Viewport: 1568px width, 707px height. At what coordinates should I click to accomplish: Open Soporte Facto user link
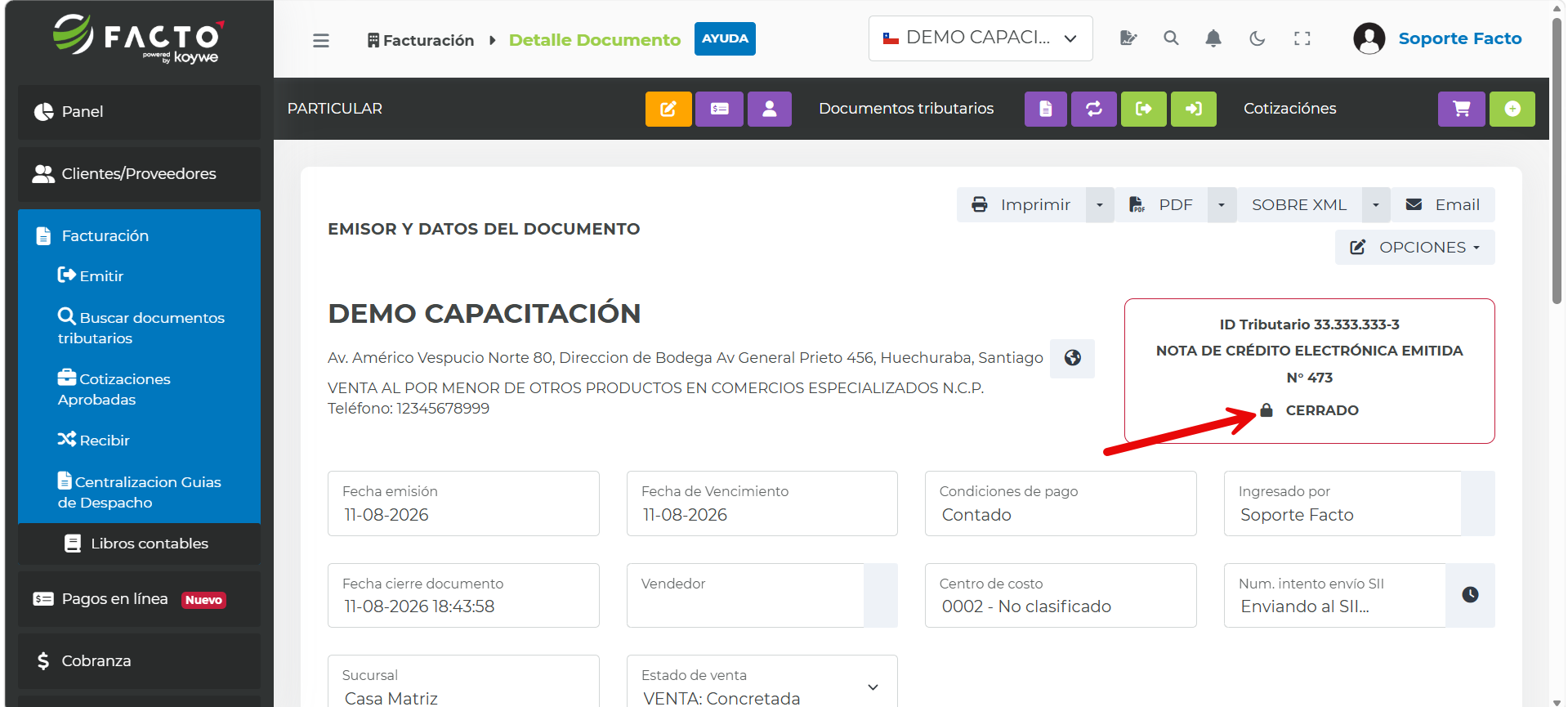1459,38
